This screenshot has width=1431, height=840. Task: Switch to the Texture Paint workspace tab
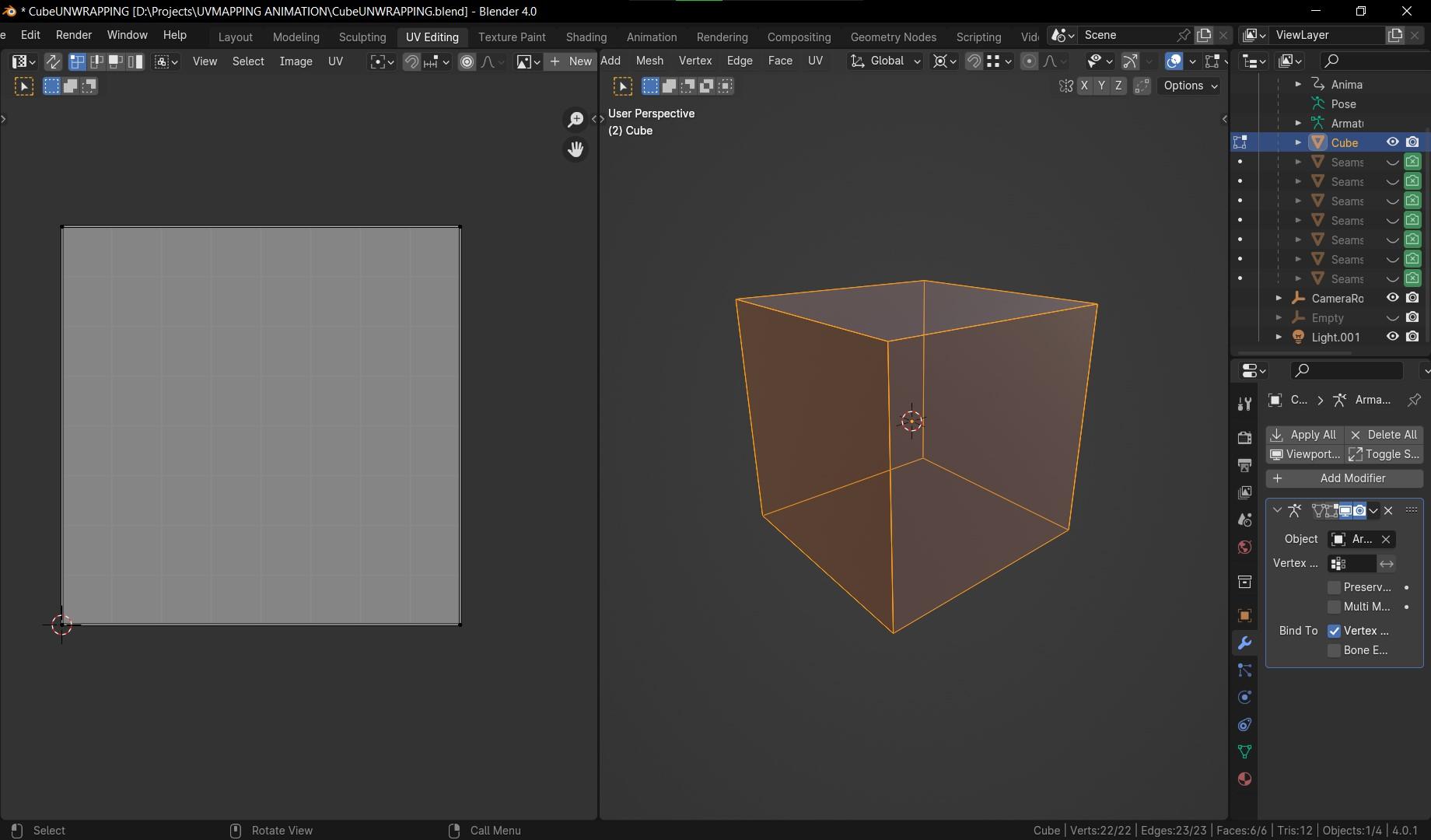point(512,37)
